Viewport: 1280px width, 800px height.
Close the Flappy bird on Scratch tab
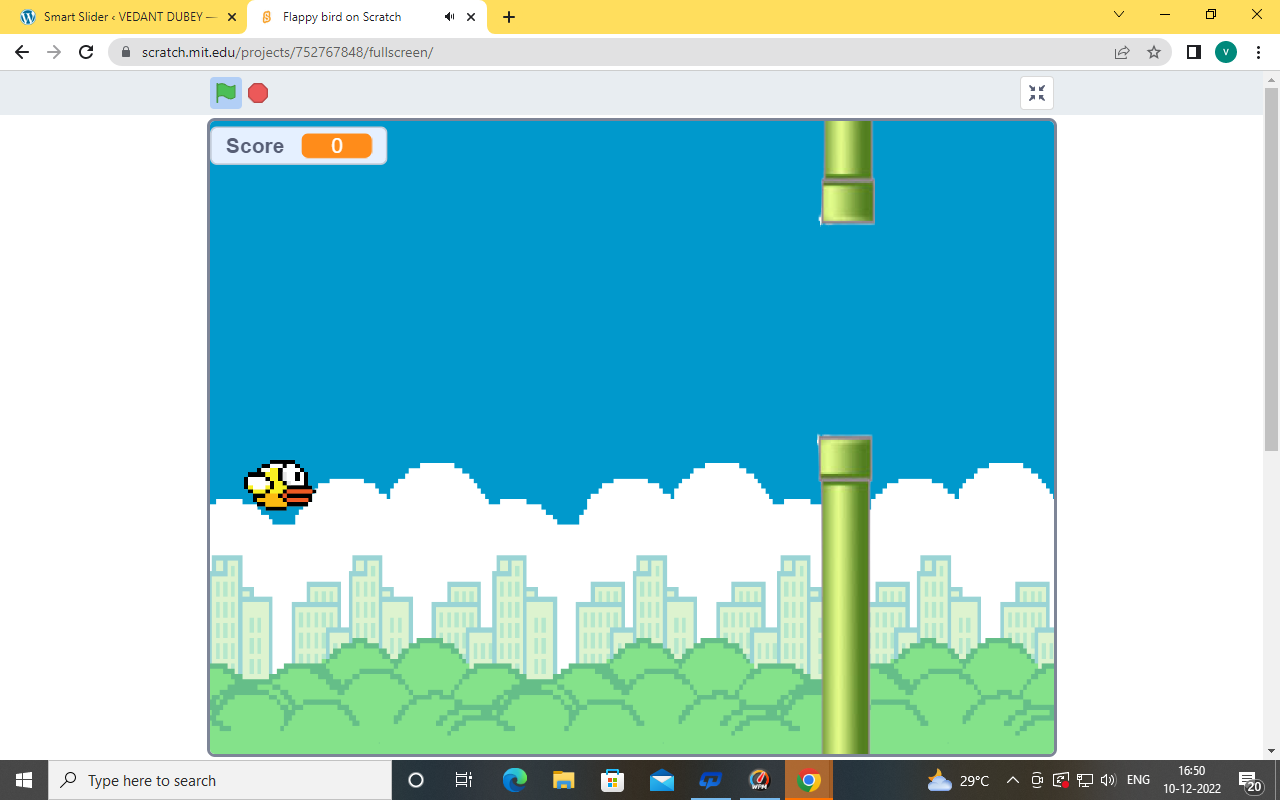pyautogui.click(x=471, y=17)
